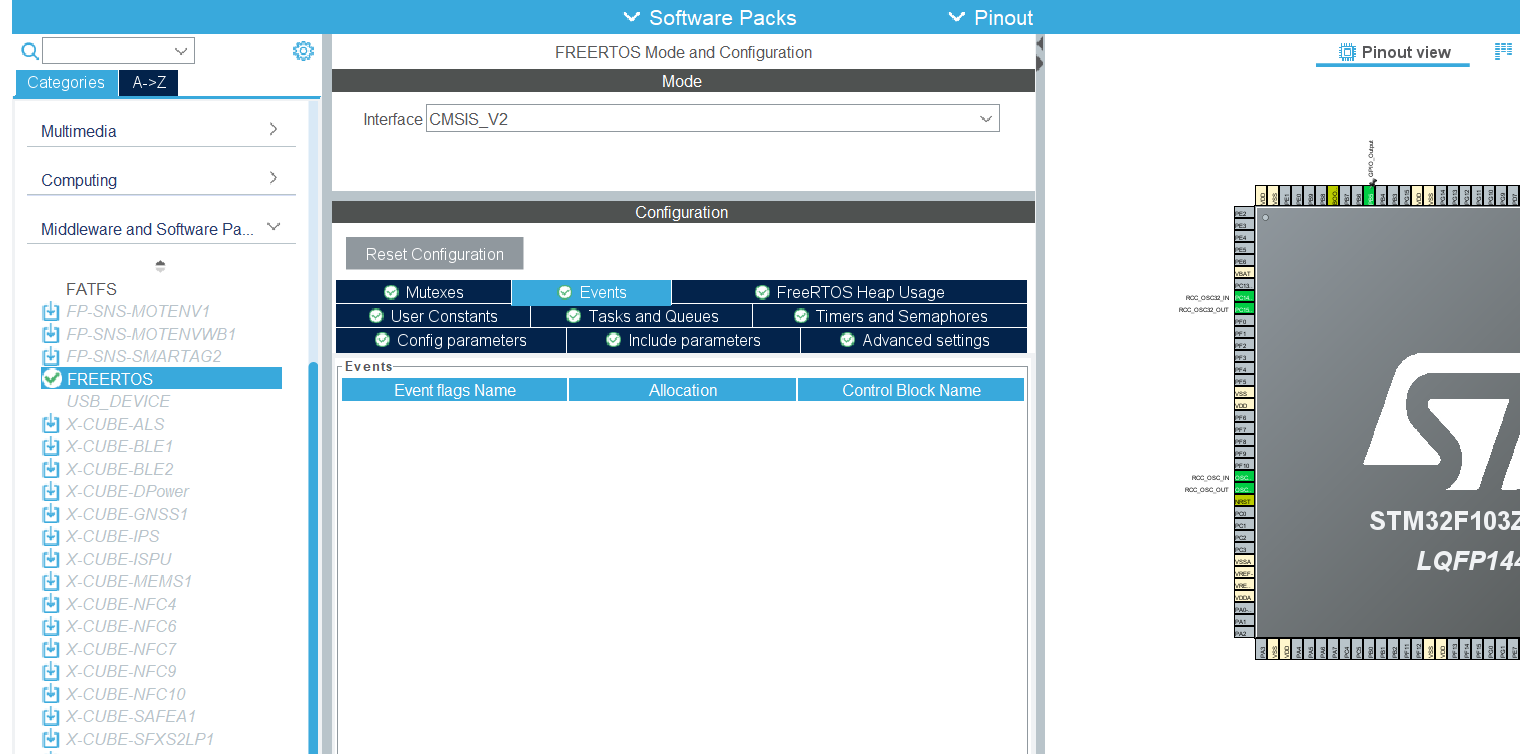This screenshot has width=1520, height=754.
Task: Open the Mutexes tab
Action: point(423,292)
